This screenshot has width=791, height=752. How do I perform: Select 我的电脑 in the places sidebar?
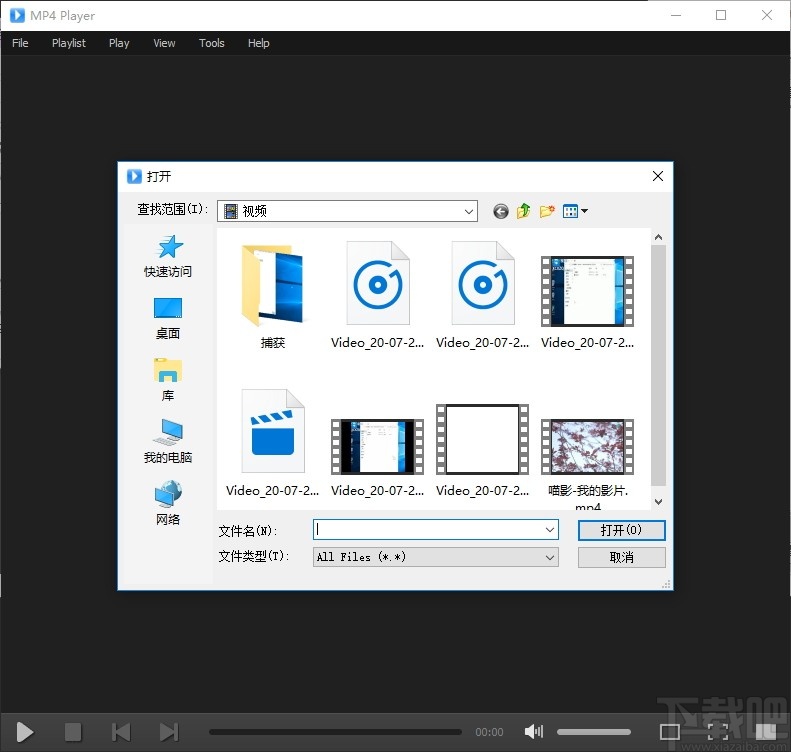(x=168, y=442)
